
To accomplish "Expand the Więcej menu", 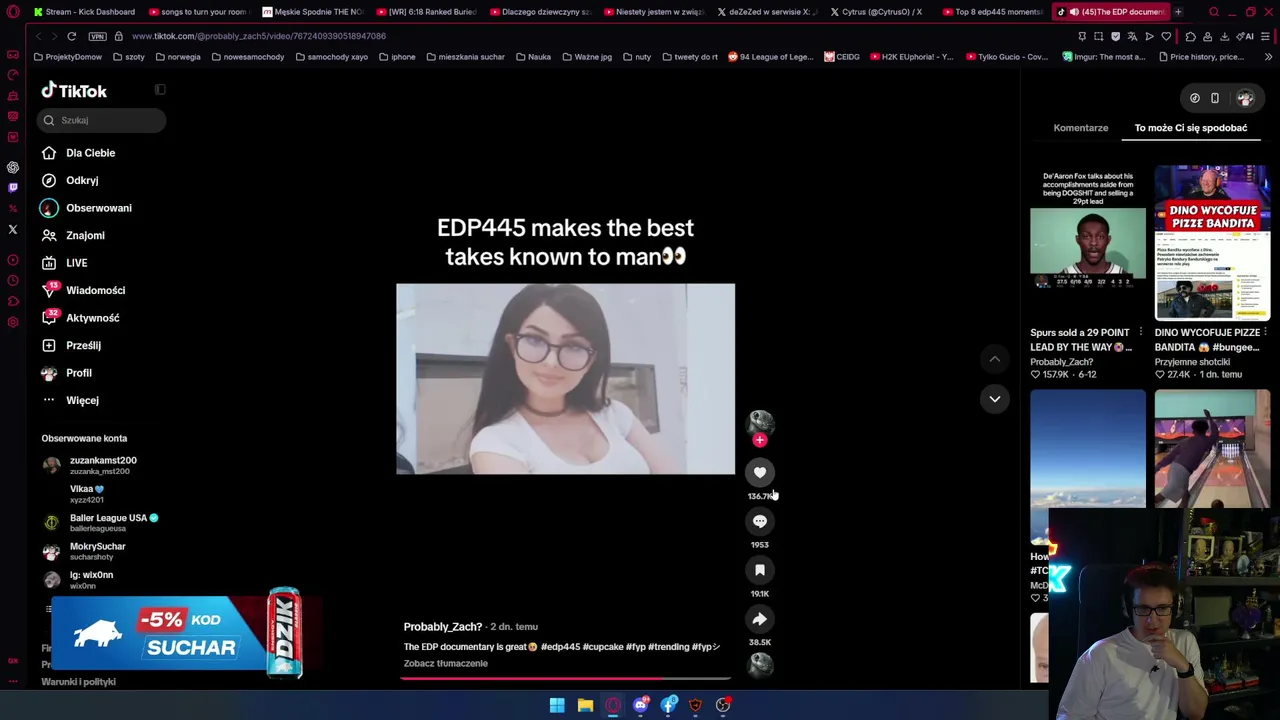I will [70, 400].
